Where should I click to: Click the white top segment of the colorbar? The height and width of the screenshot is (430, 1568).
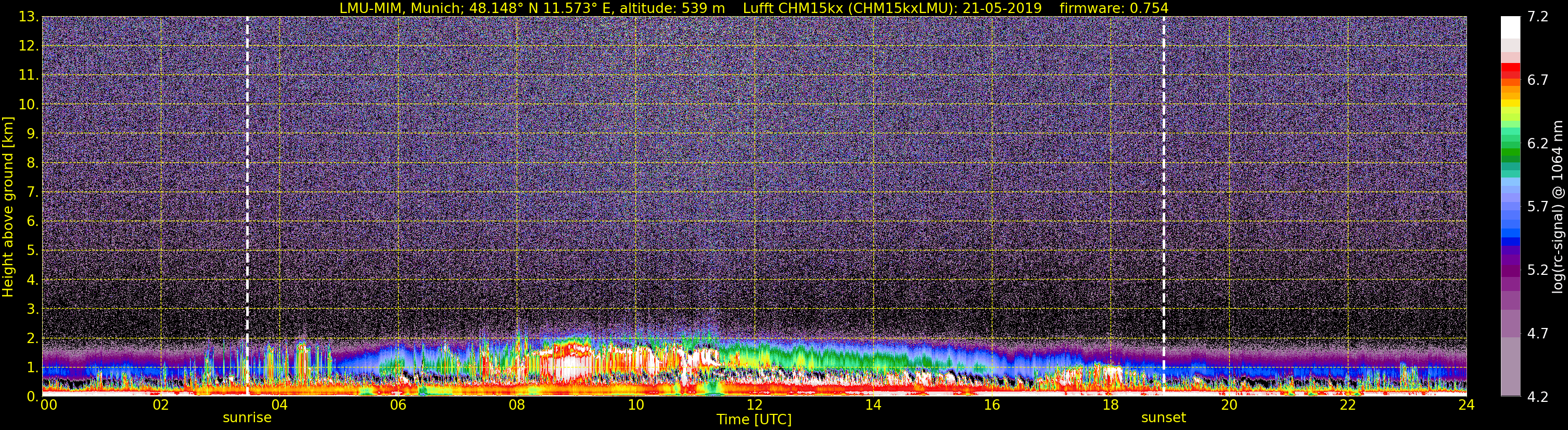pyautogui.click(x=1510, y=28)
